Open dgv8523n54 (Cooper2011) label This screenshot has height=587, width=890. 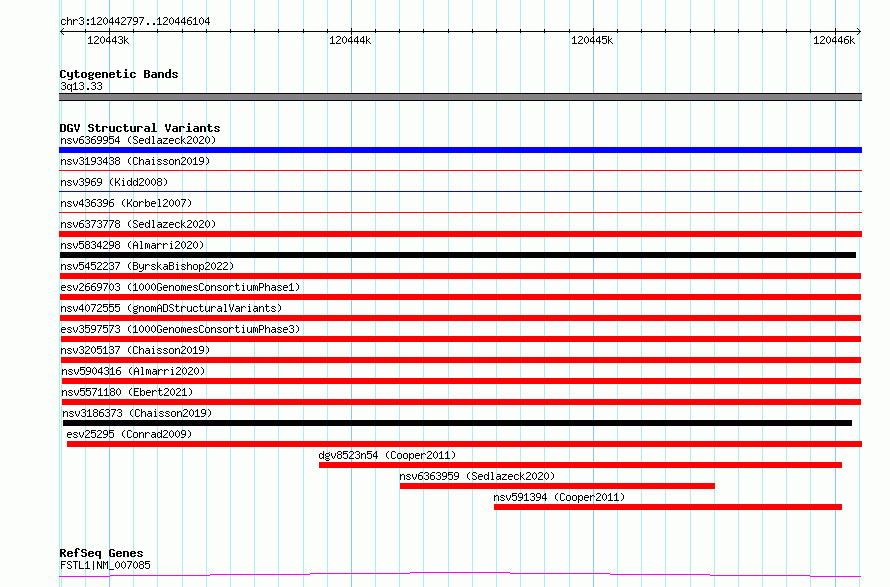click(x=387, y=455)
